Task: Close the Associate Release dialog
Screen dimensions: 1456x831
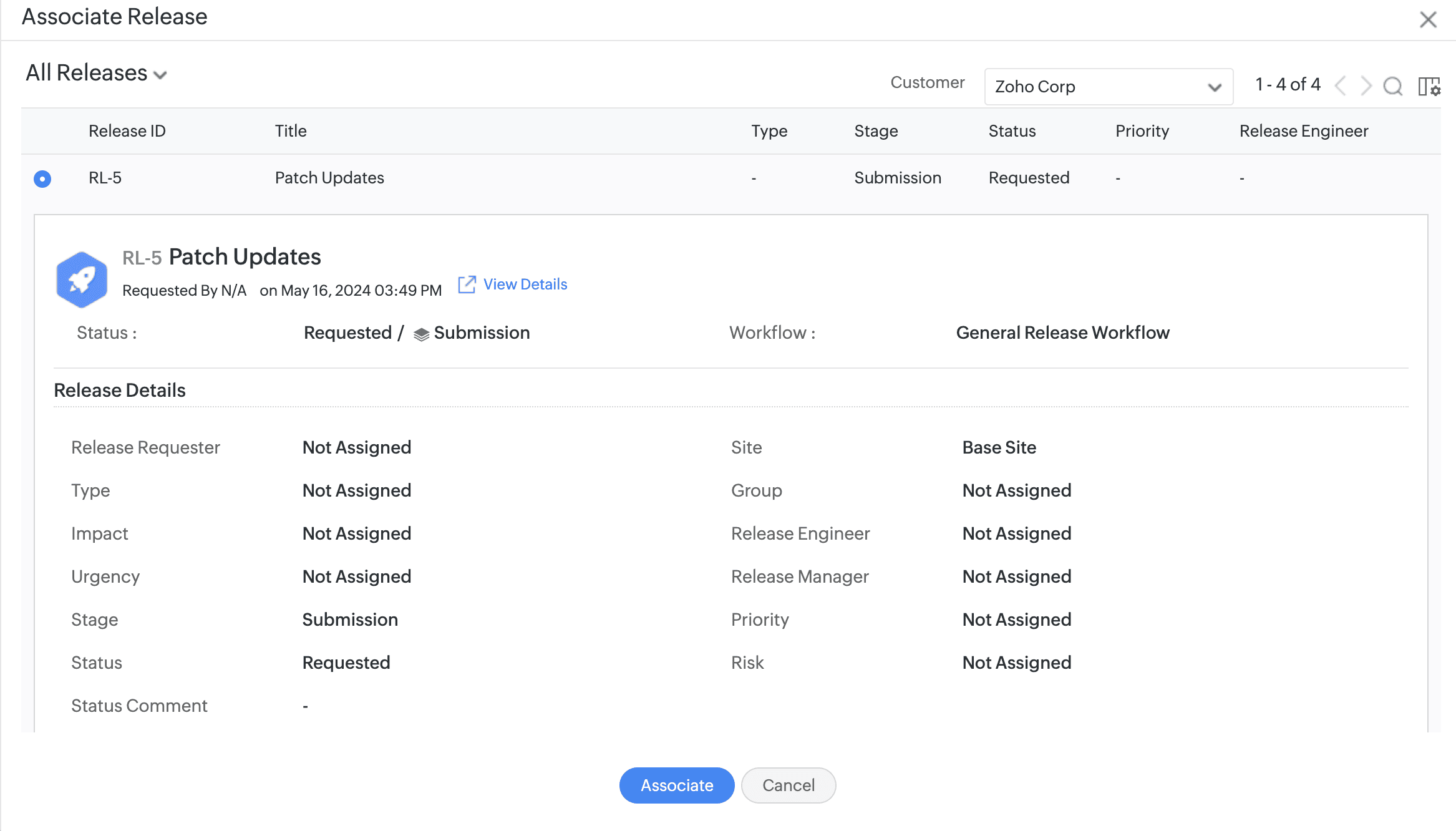Action: (x=1428, y=19)
